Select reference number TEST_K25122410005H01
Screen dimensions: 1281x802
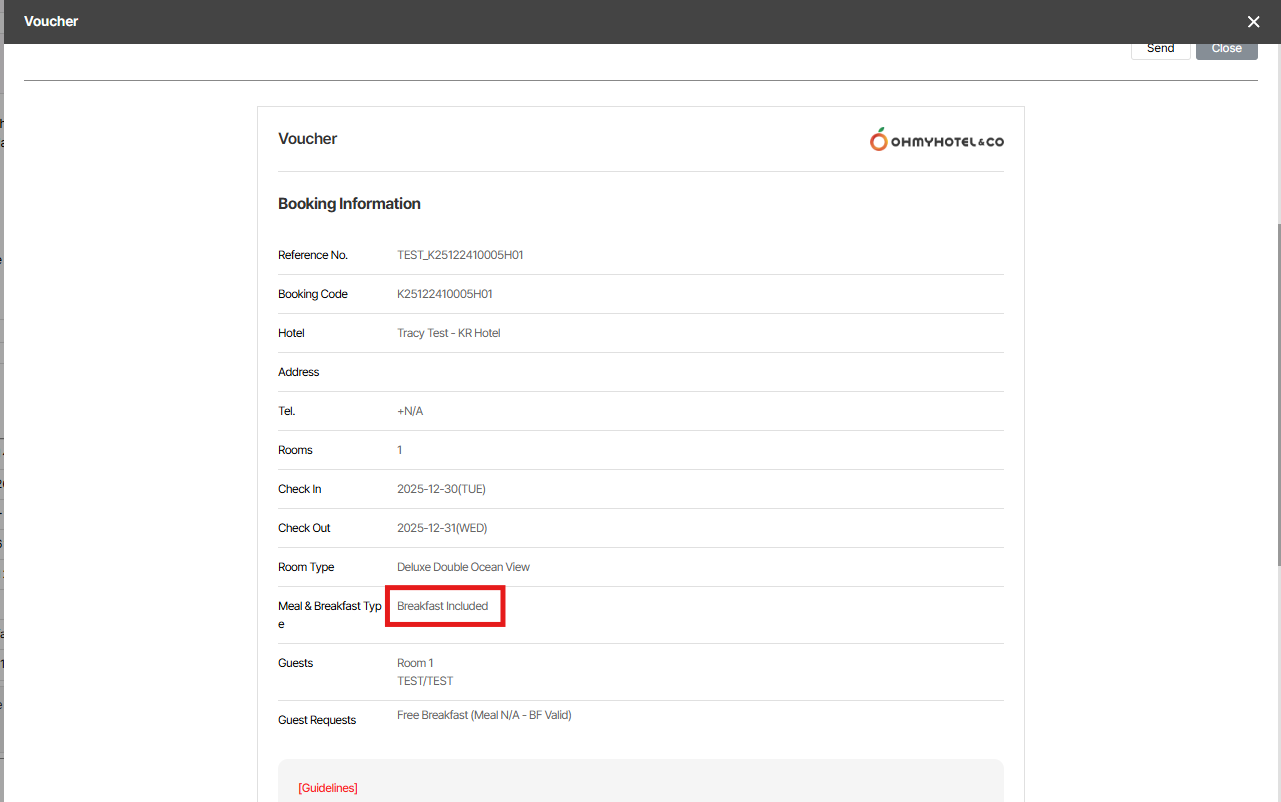pos(460,255)
